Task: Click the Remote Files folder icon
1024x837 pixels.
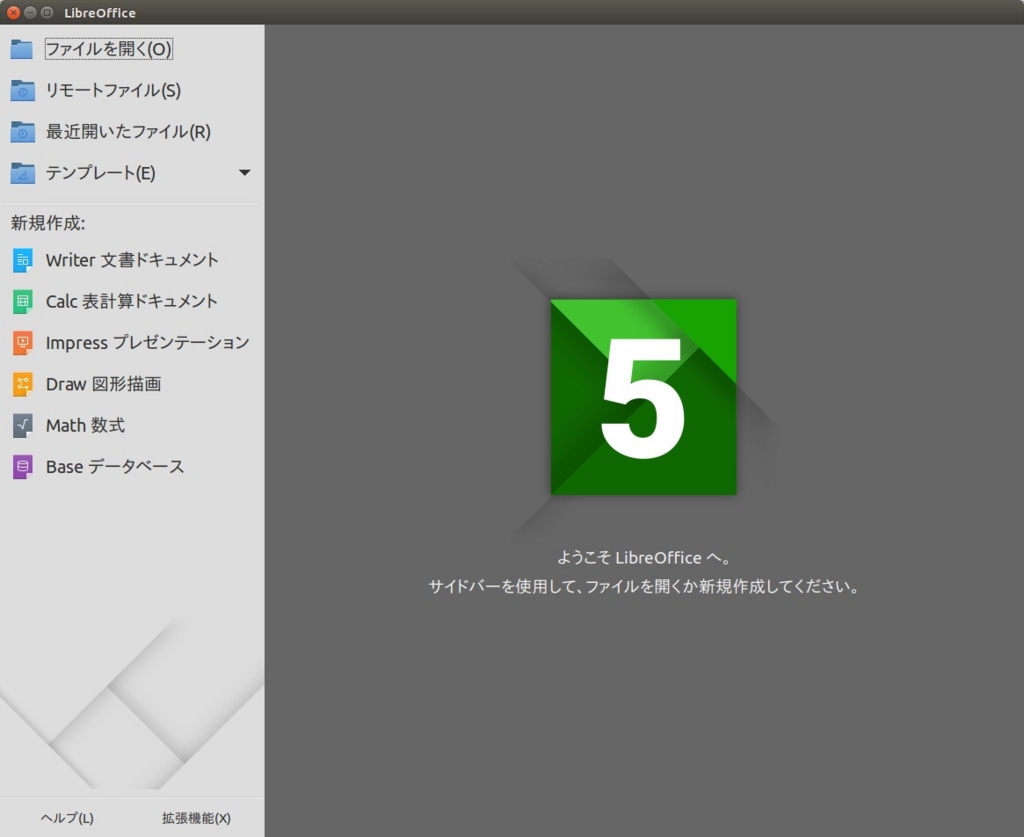Action: (x=22, y=91)
